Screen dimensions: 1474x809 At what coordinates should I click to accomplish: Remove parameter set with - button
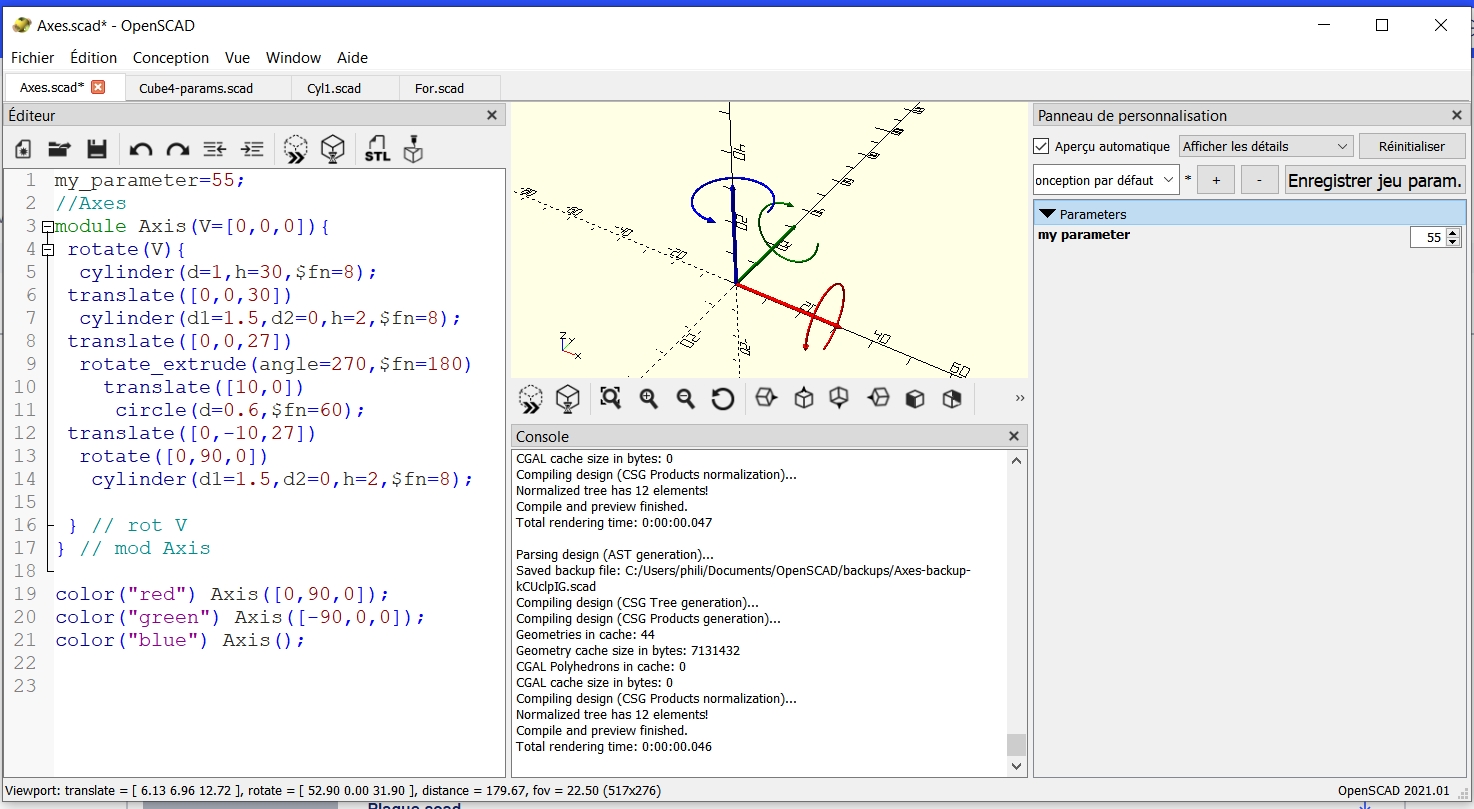click(x=1260, y=180)
